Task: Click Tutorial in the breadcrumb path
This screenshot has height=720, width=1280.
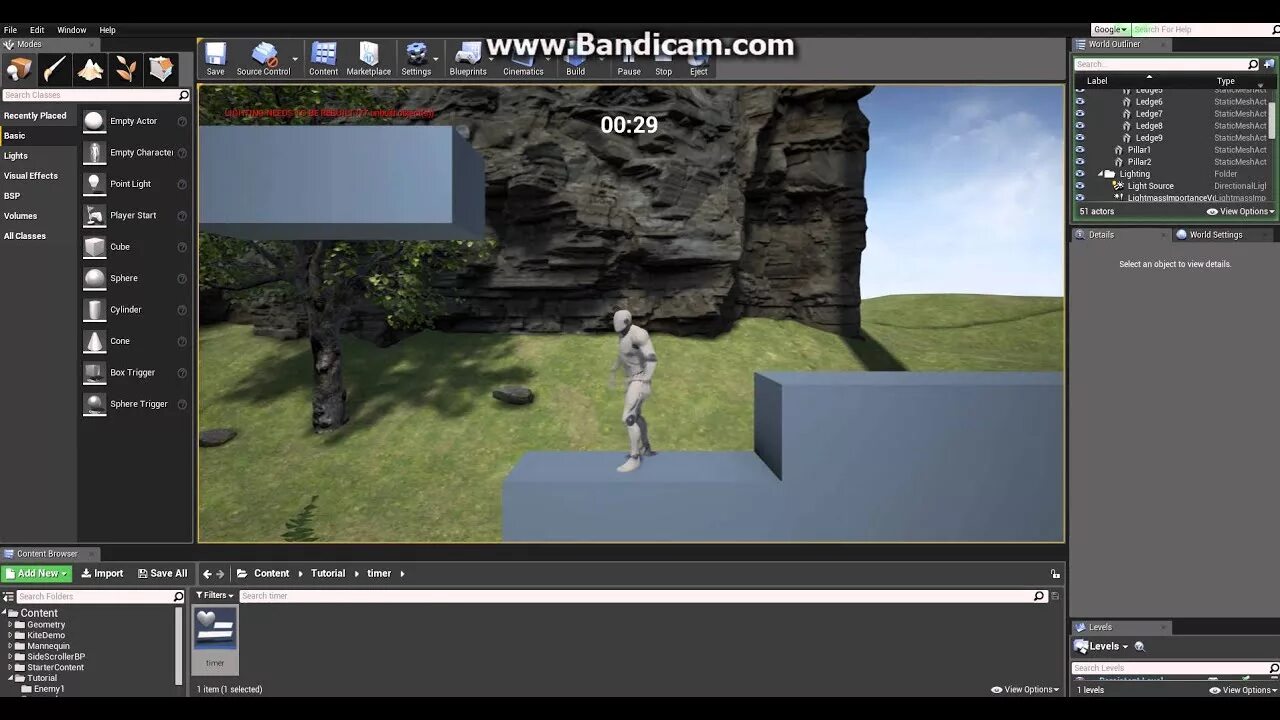Action: pyautogui.click(x=328, y=573)
